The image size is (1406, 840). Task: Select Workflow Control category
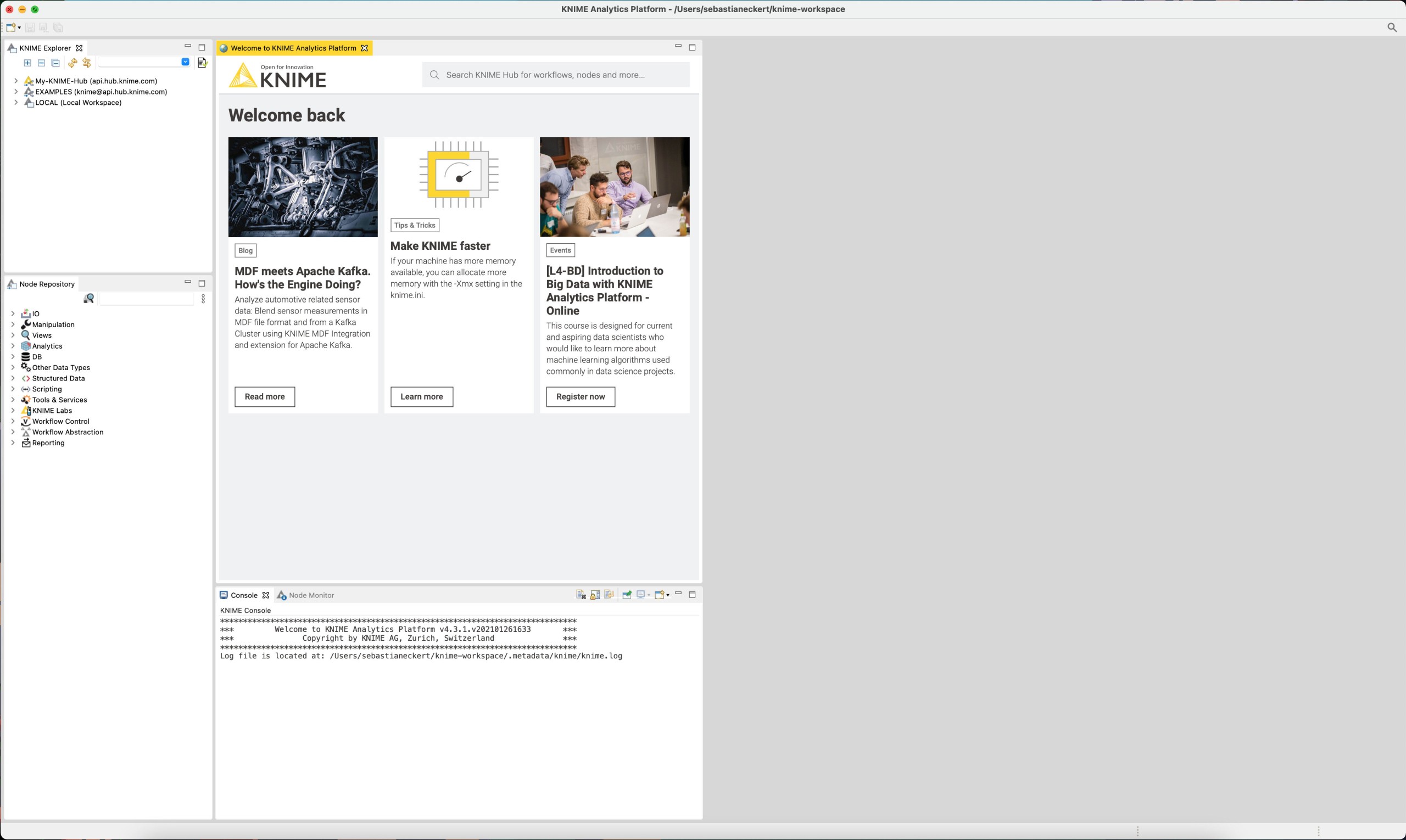(x=60, y=421)
